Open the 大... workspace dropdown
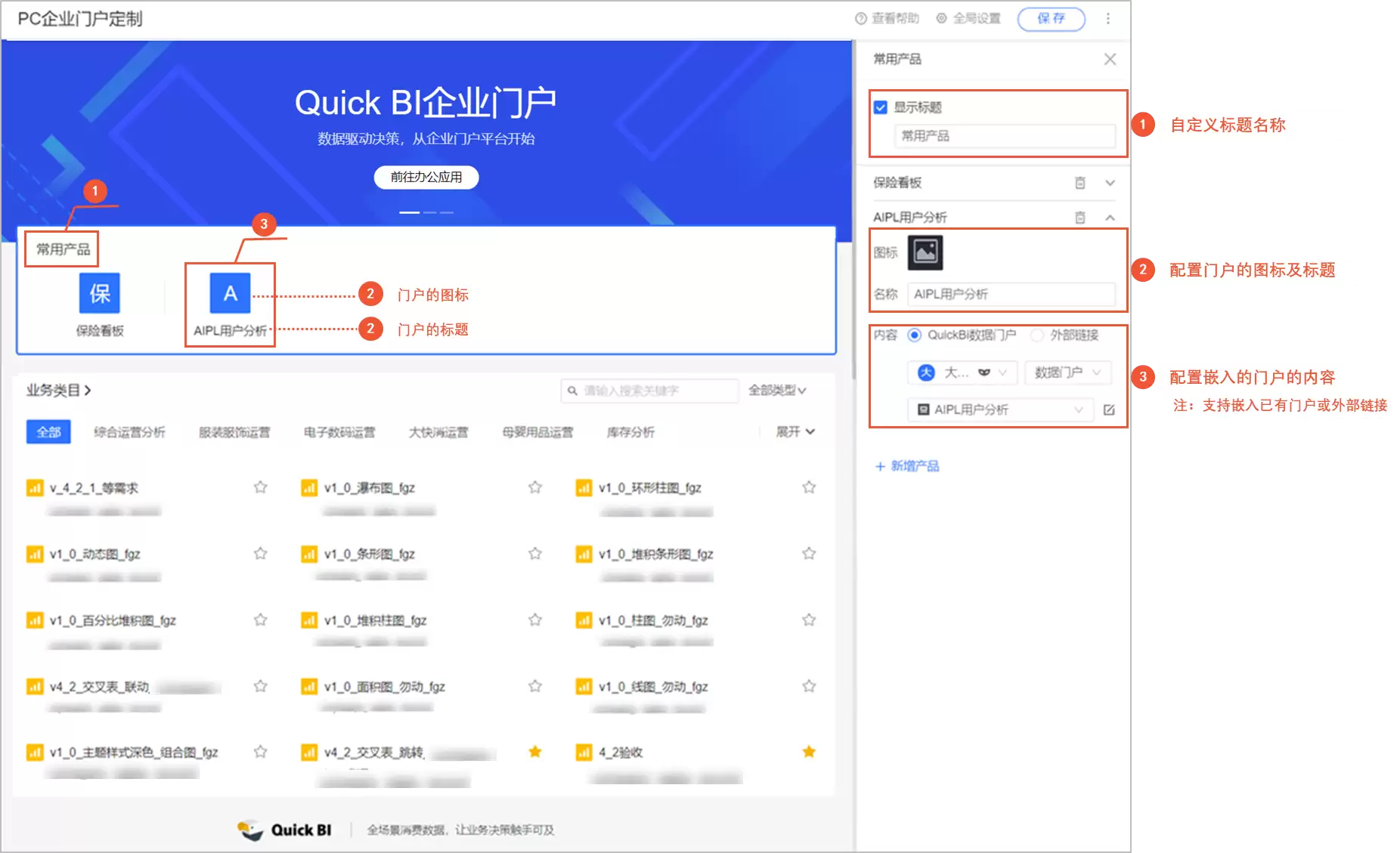The width and height of the screenshot is (1400, 853). point(962,372)
